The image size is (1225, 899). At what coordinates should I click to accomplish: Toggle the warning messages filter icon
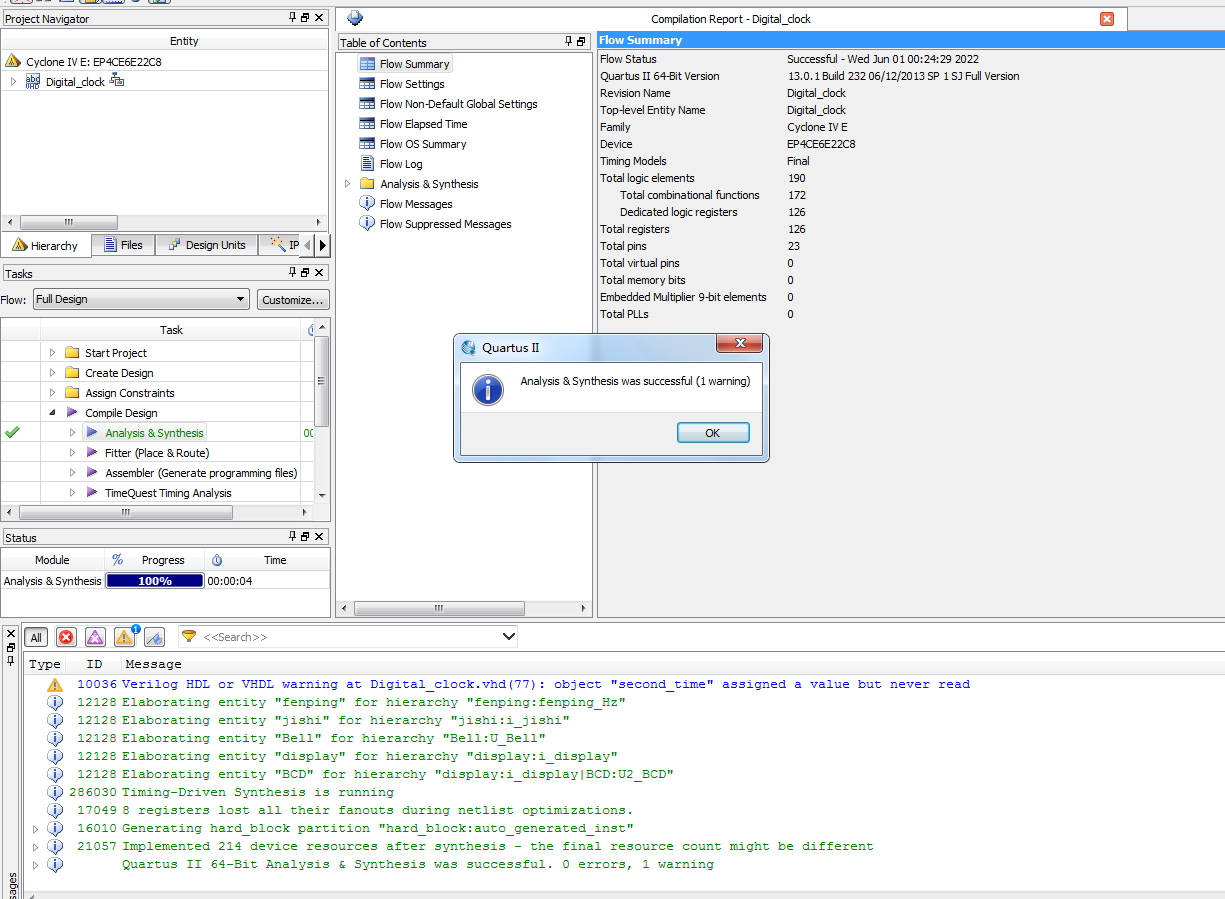click(125, 637)
